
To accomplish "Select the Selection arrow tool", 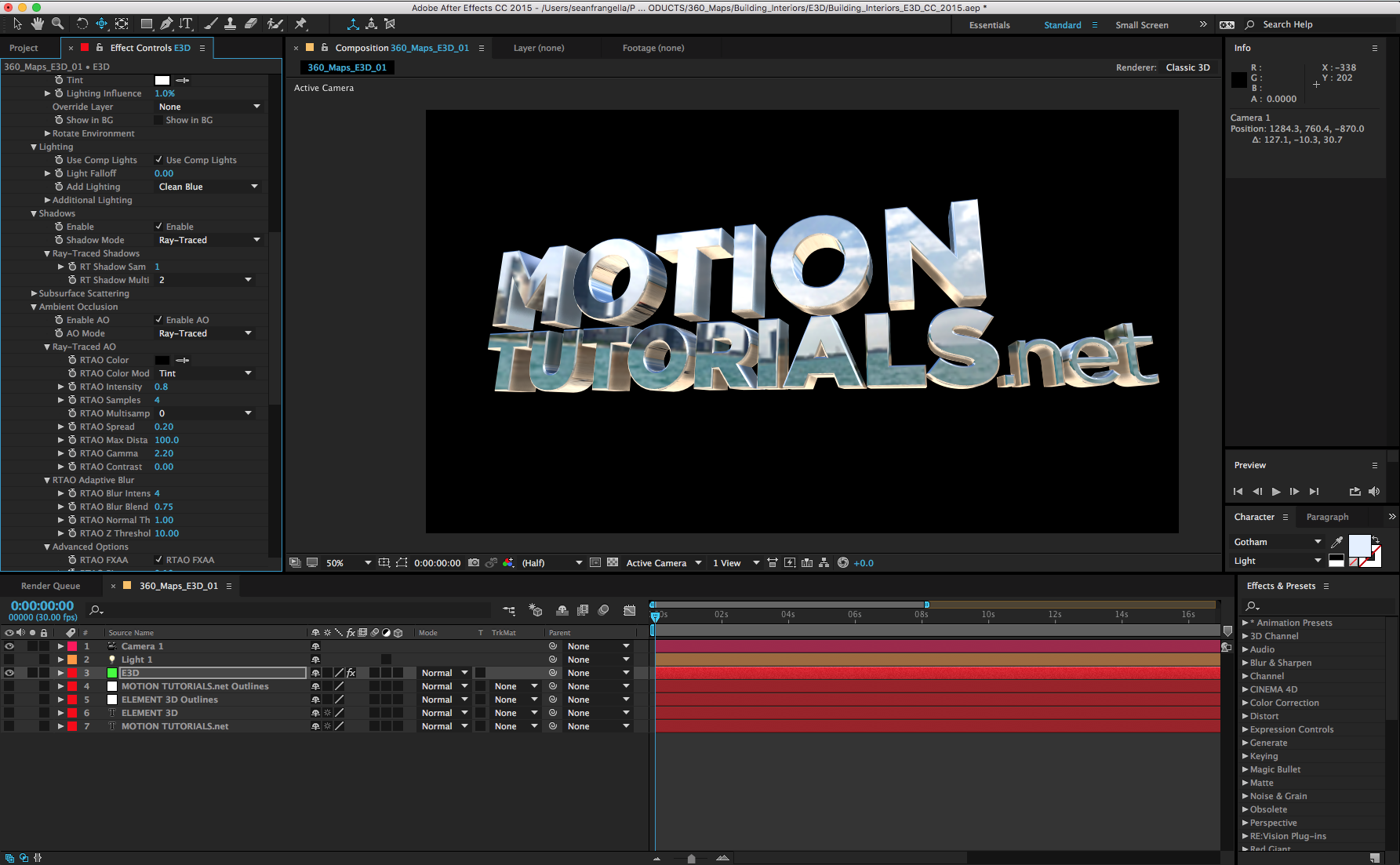I will (17, 24).
